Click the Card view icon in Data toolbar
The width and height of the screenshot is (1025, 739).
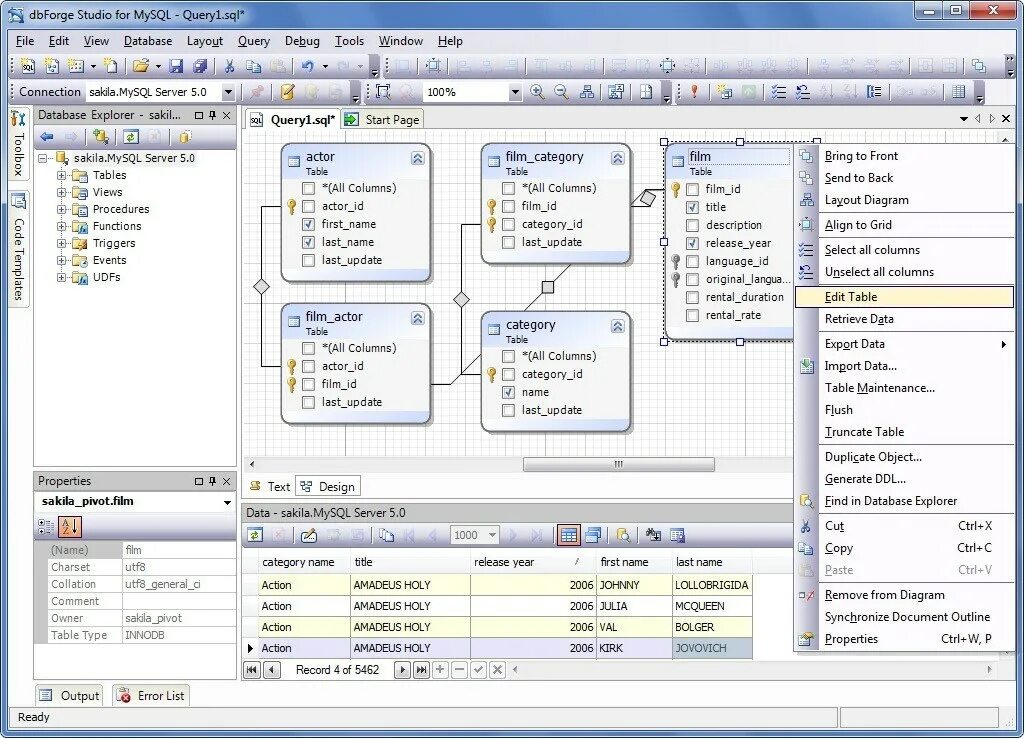(594, 536)
